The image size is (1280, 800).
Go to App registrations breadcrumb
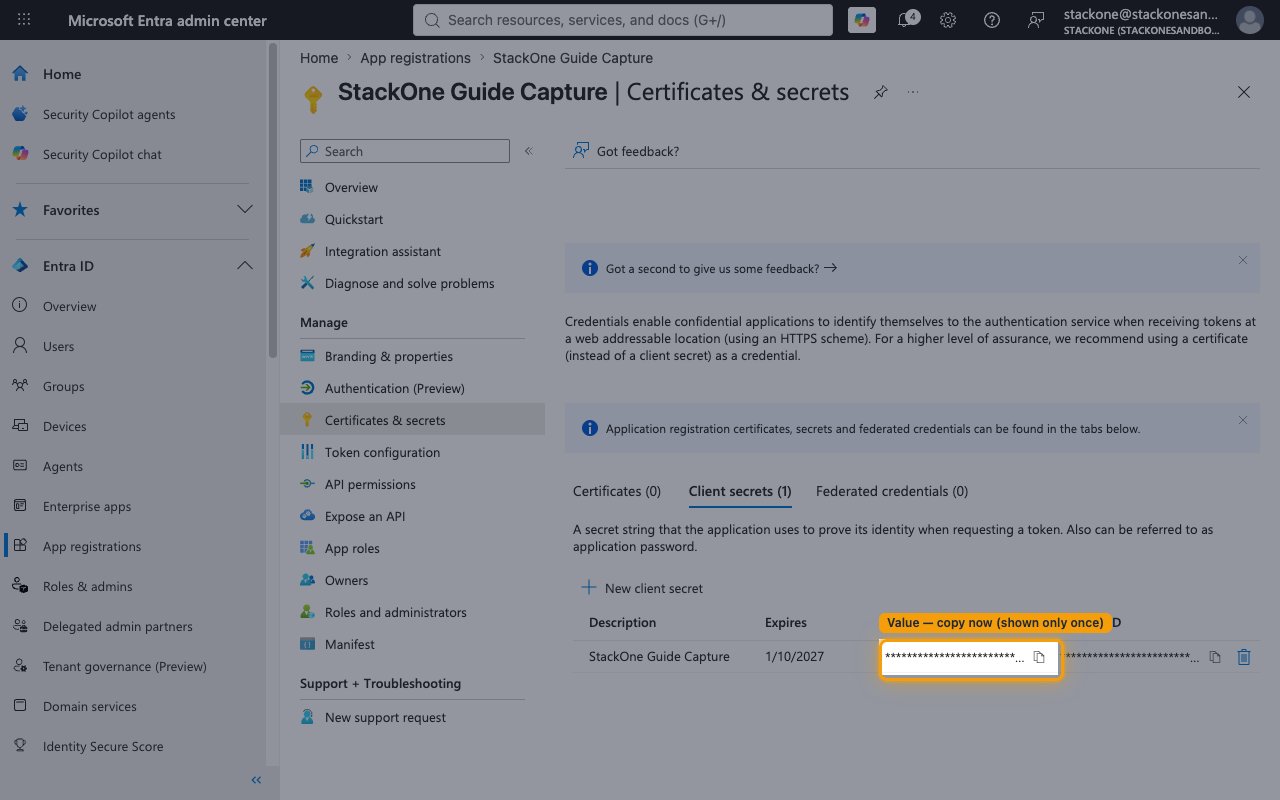415,58
